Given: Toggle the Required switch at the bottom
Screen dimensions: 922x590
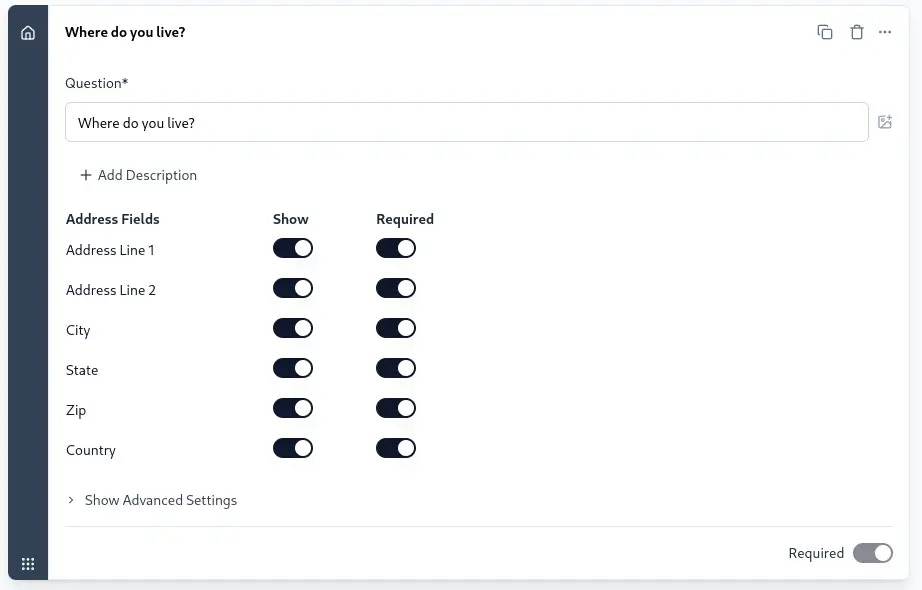Looking at the screenshot, I should pos(871,552).
